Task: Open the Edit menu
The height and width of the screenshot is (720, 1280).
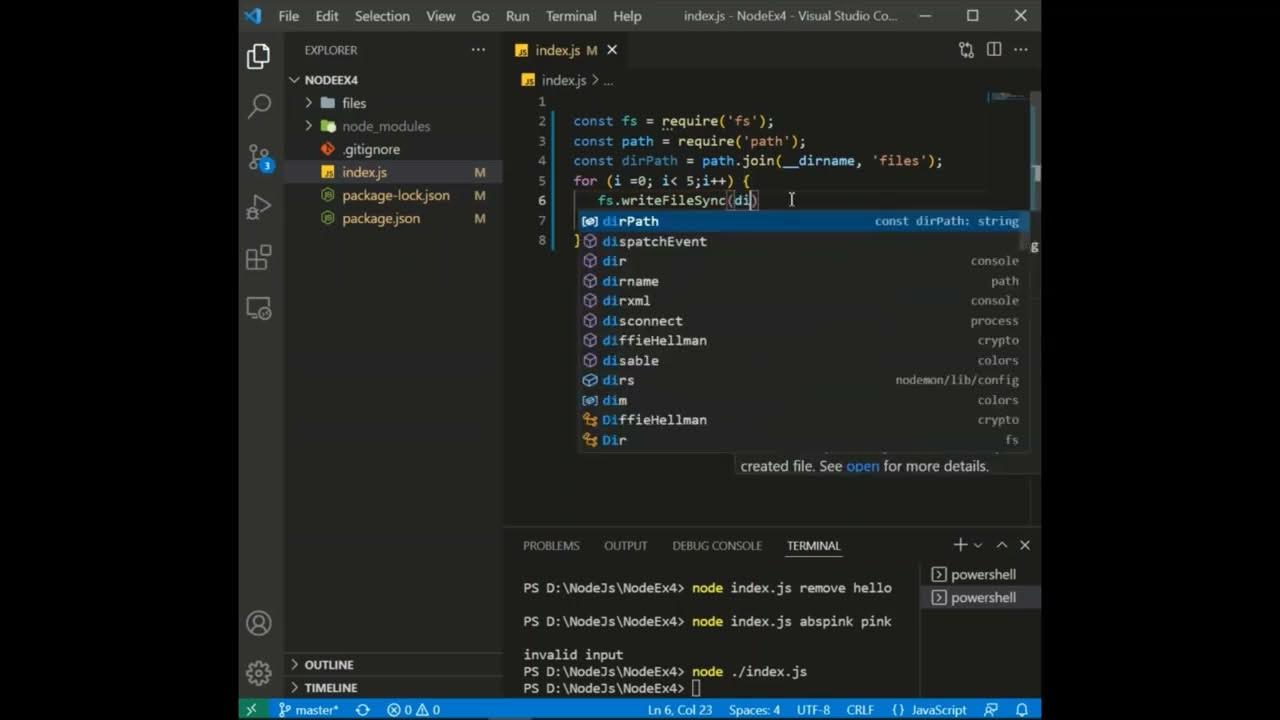Action: pos(327,16)
